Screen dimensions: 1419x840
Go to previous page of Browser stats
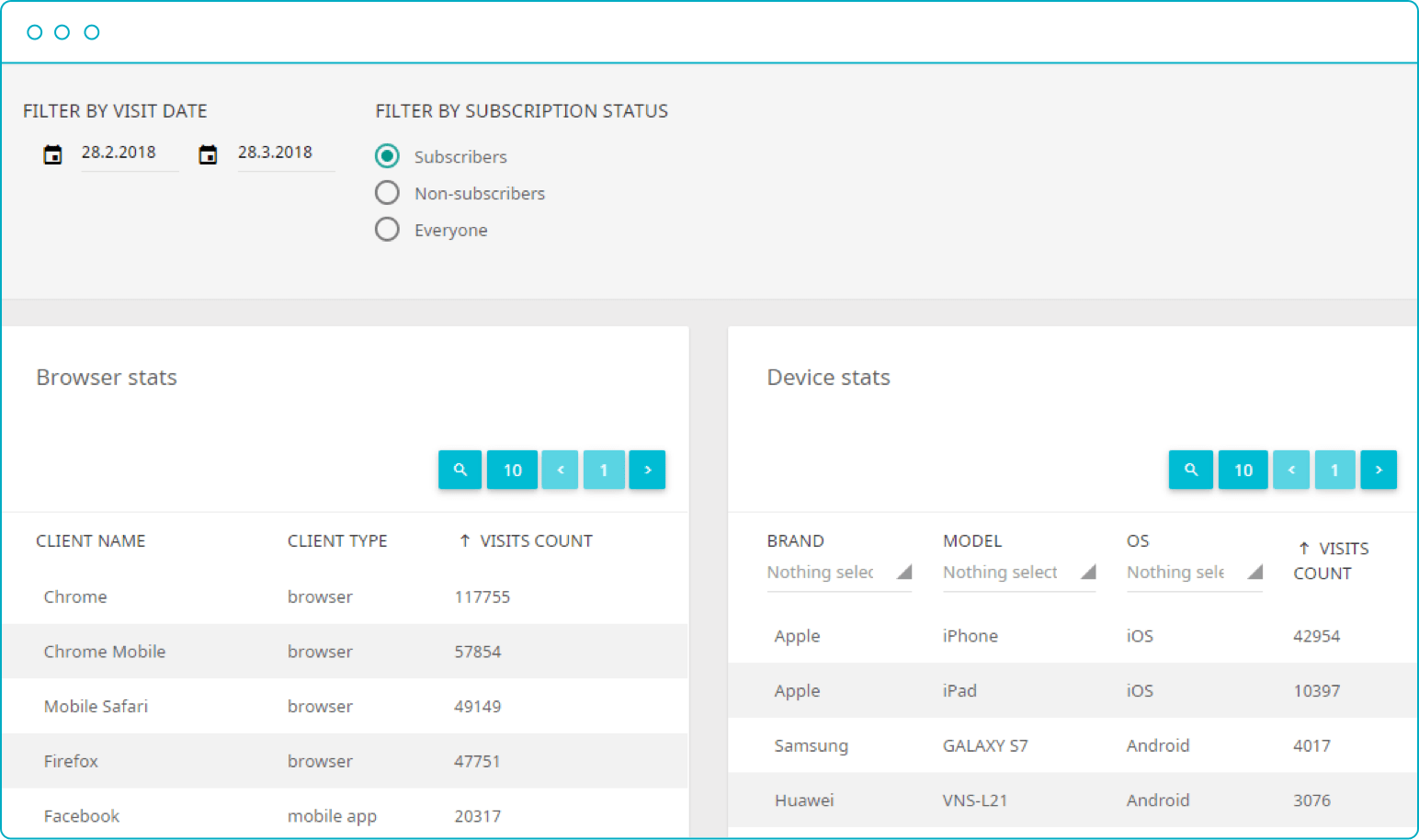(560, 470)
